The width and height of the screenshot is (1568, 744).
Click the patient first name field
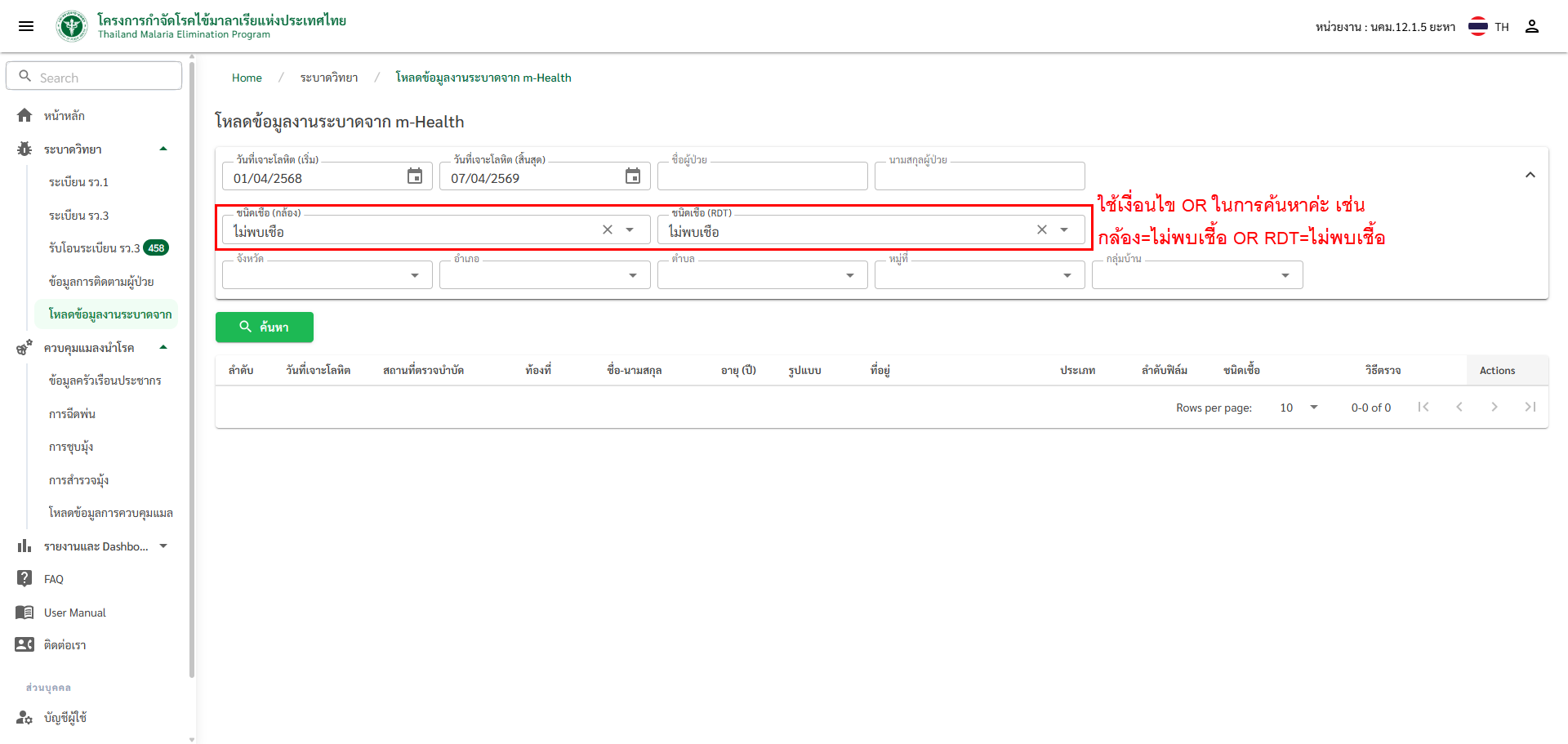tap(762, 176)
